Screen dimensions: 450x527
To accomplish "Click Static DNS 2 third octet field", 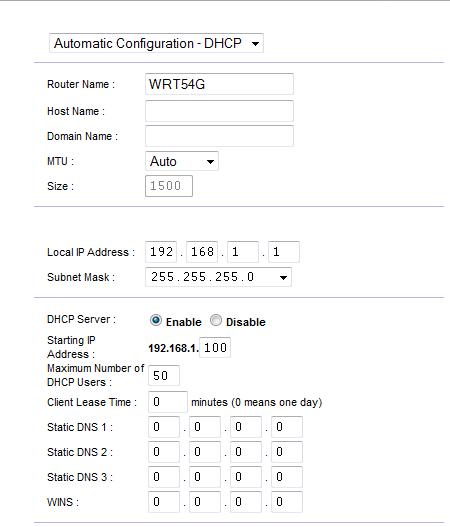I will [246, 452].
